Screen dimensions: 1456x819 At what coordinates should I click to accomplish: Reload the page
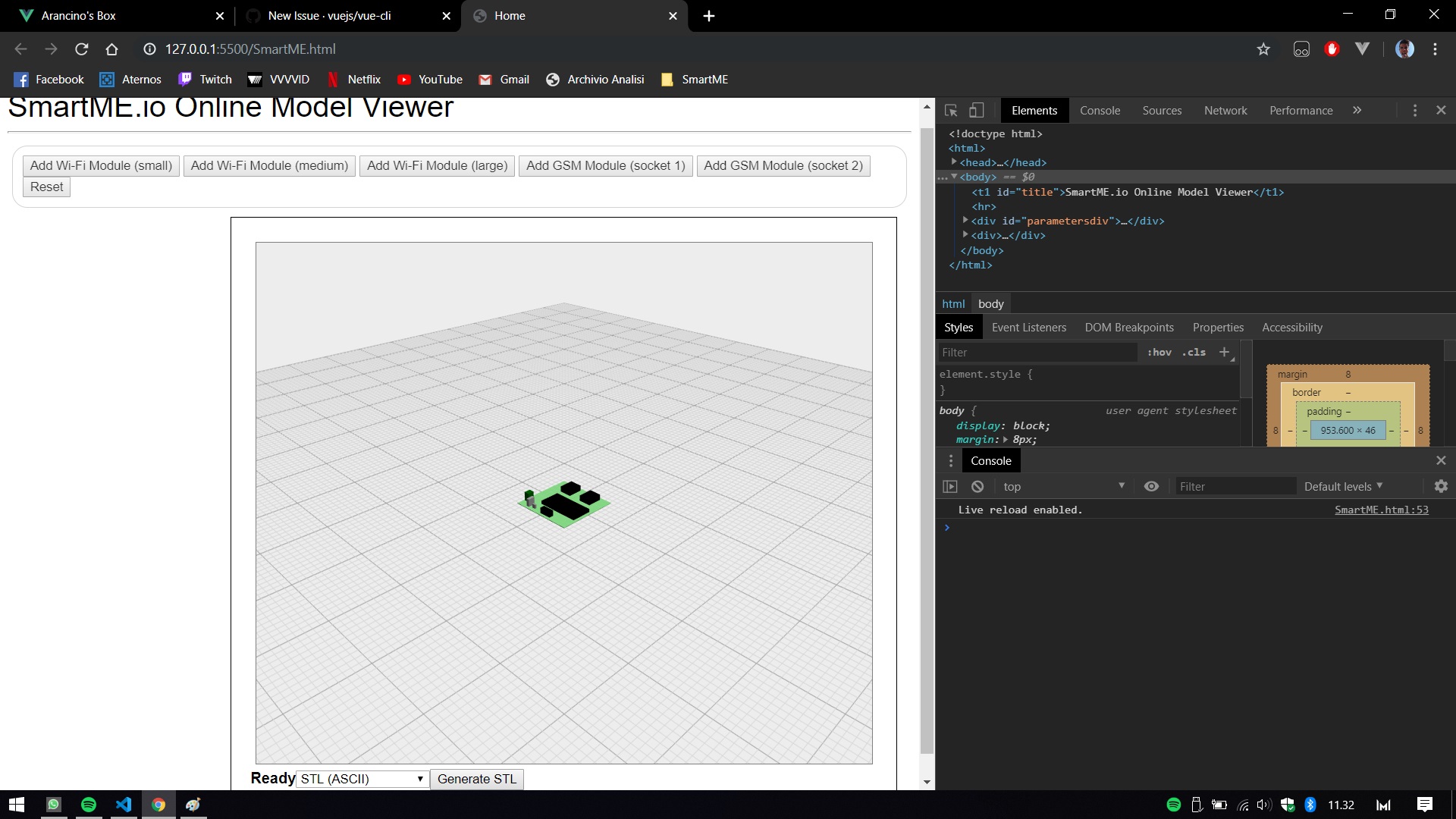pyautogui.click(x=82, y=49)
